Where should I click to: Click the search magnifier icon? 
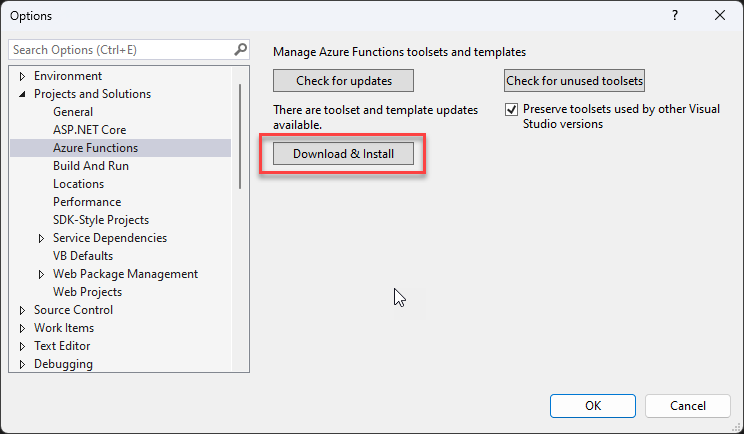[x=240, y=49]
